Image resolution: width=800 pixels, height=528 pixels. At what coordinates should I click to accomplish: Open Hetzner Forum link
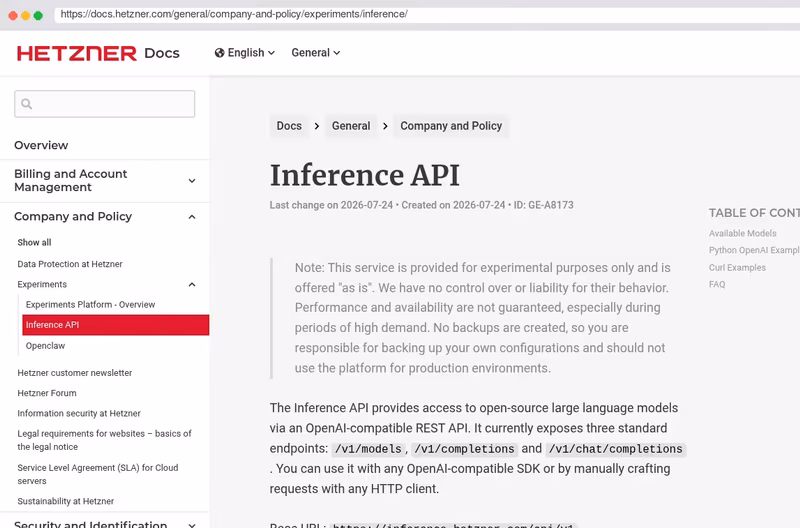click(x=47, y=393)
